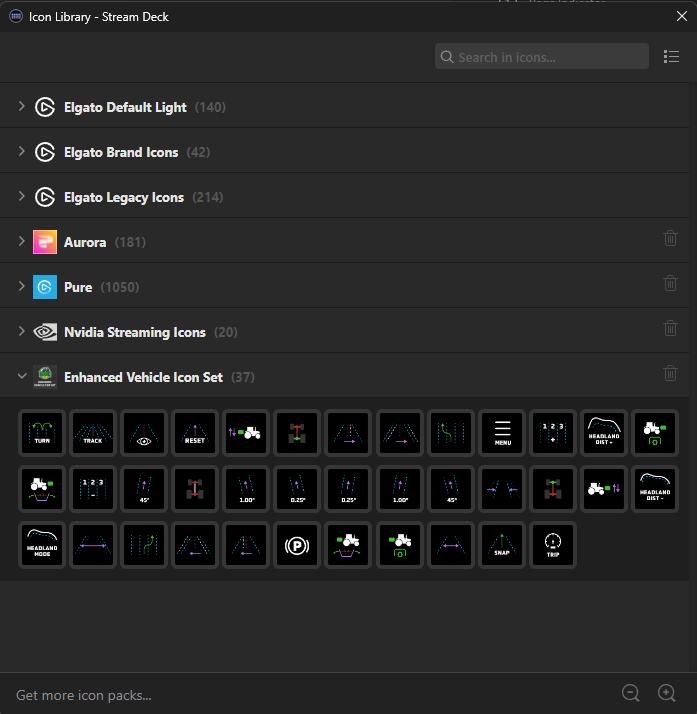Delete the Enhanced Vehicle Icon Set pack
697x714 pixels.
coord(670,373)
